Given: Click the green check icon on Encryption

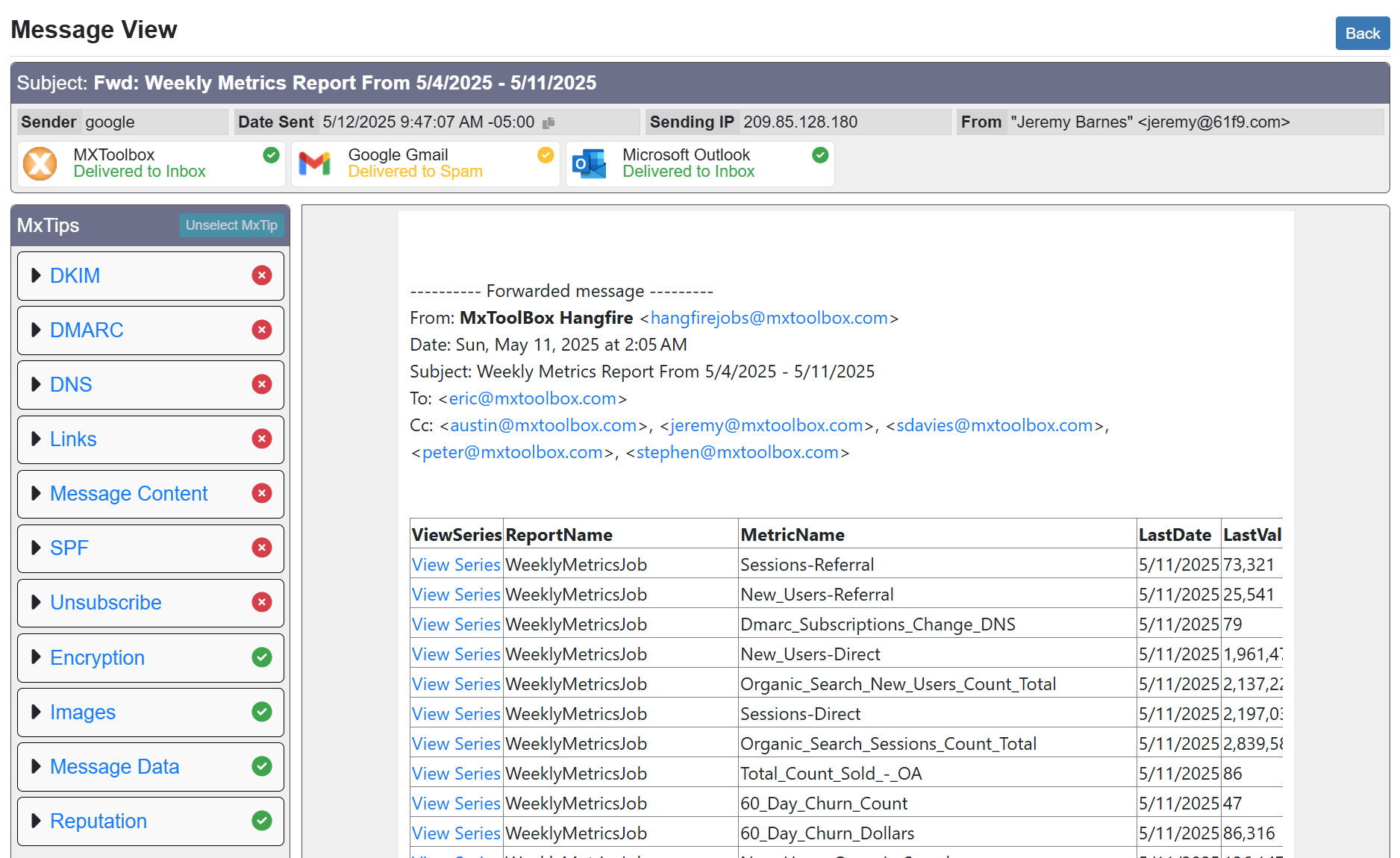Looking at the screenshot, I should click(x=262, y=657).
